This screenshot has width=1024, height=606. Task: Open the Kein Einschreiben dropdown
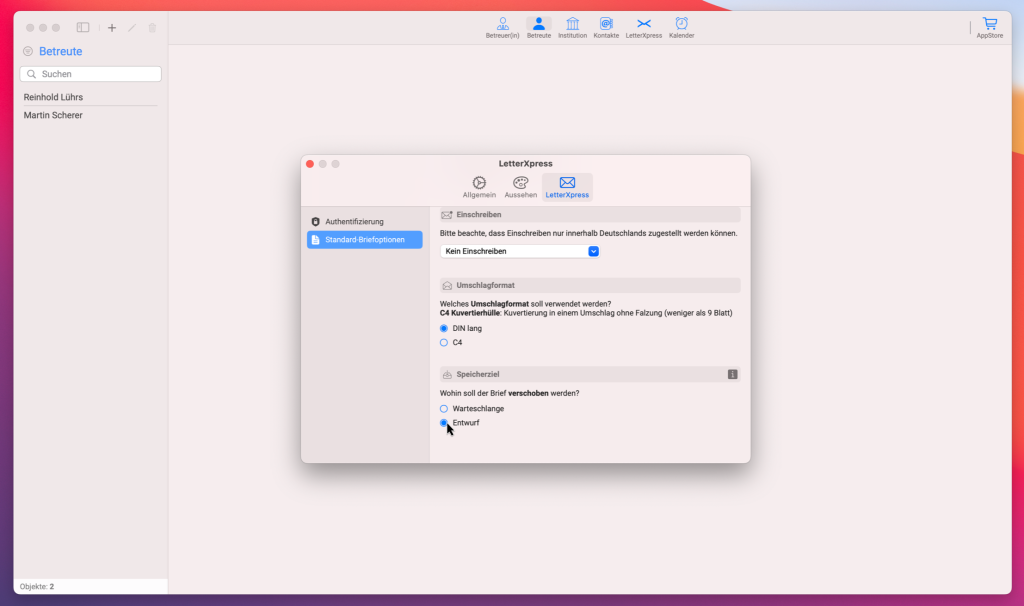[x=520, y=251]
